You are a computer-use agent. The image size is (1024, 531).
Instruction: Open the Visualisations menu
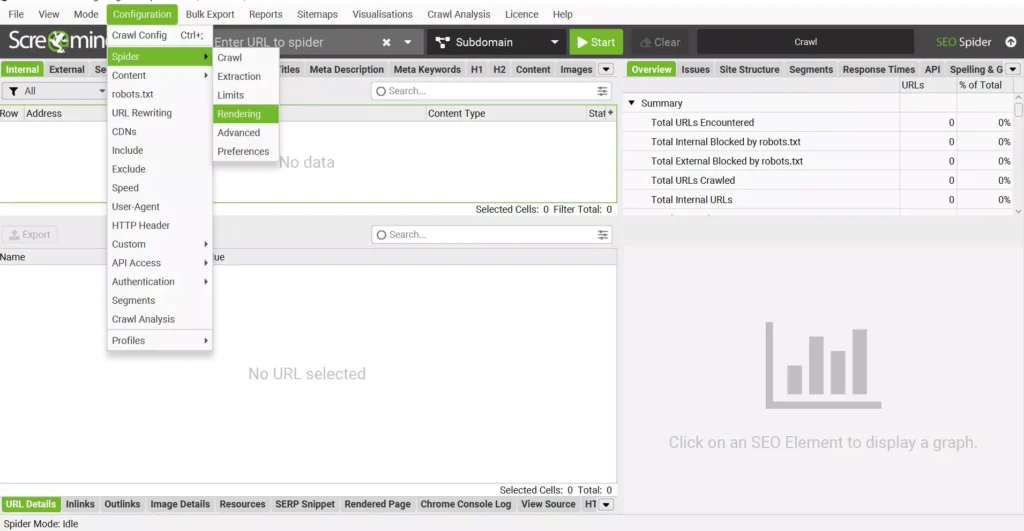(x=382, y=14)
